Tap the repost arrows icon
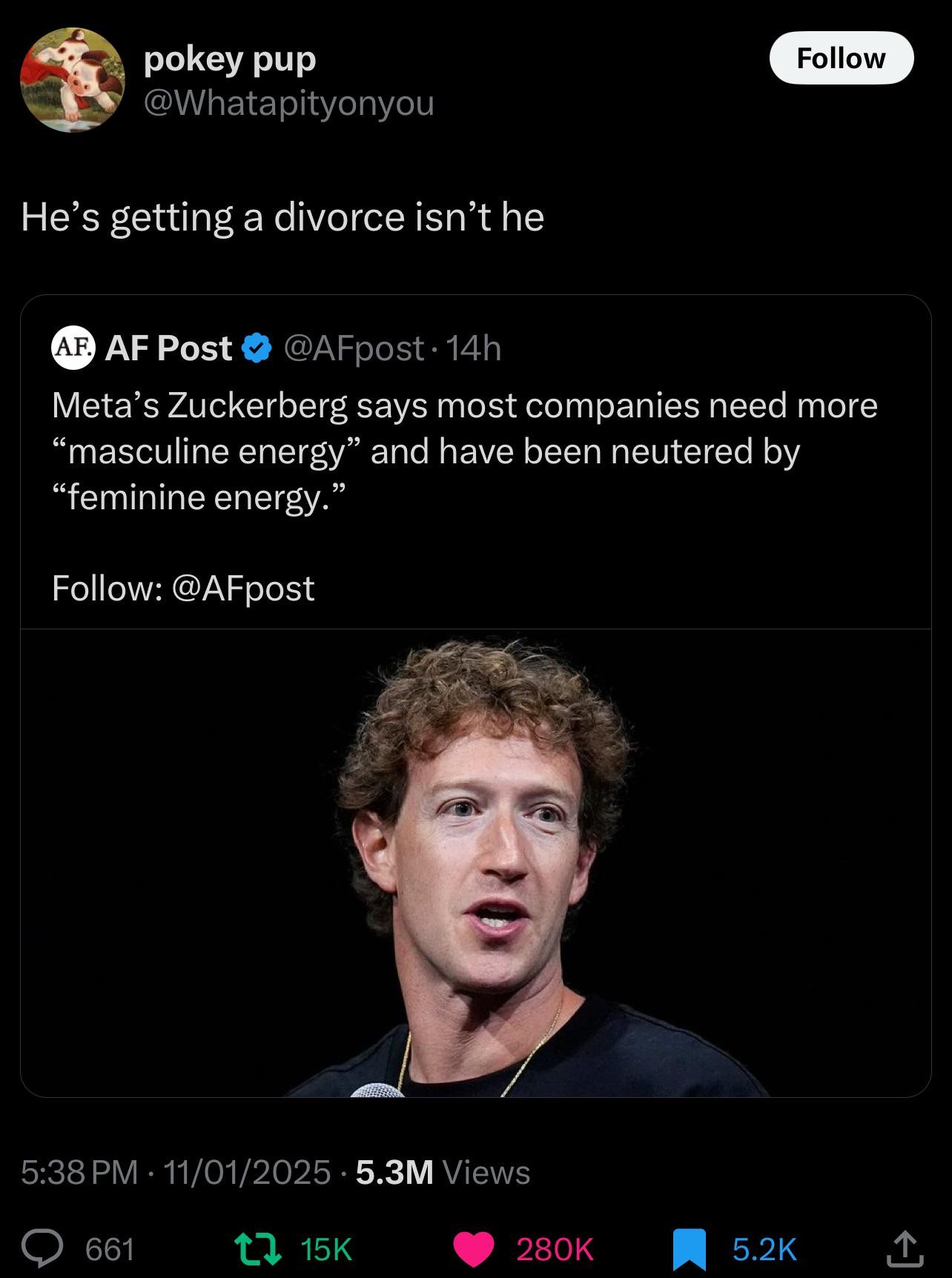Screen dimensions: 952x1278 coord(257,1249)
